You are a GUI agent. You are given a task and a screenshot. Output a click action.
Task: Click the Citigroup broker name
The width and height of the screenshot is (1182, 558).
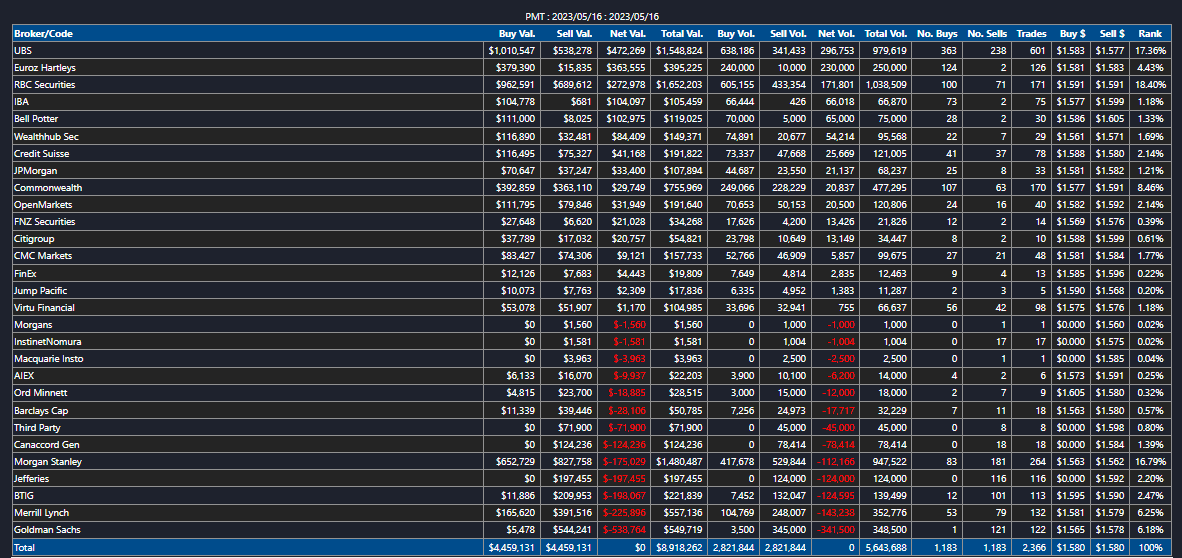(34, 239)
